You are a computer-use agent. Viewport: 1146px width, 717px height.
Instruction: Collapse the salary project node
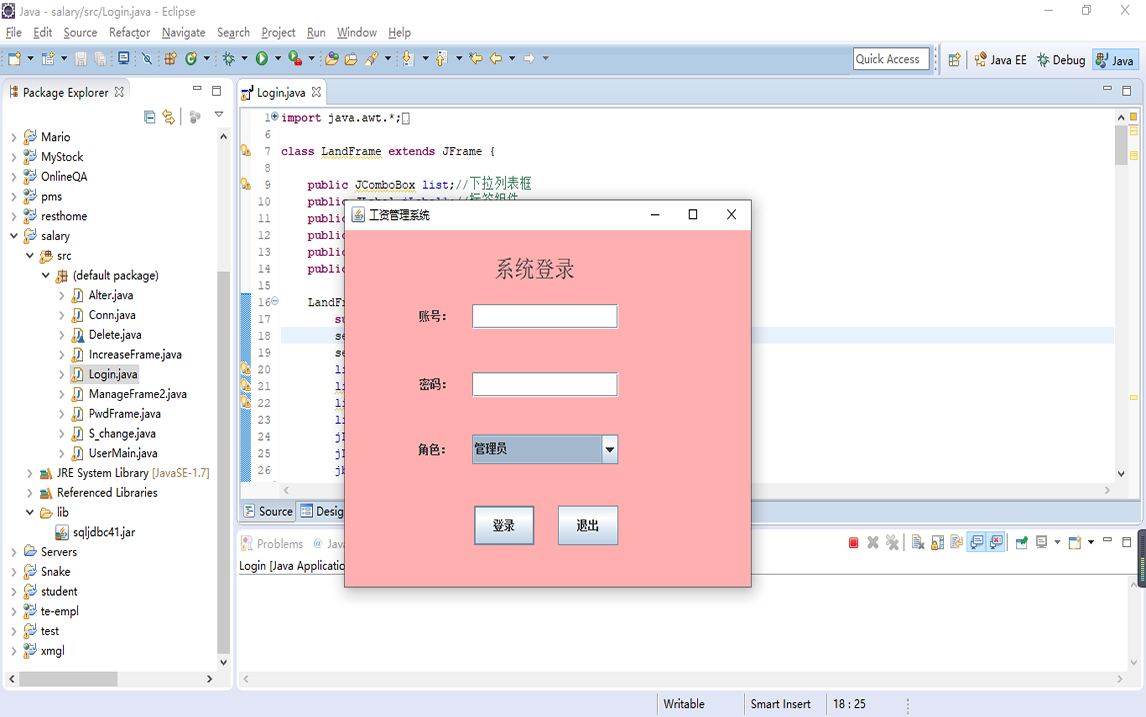tap(14, 236)
